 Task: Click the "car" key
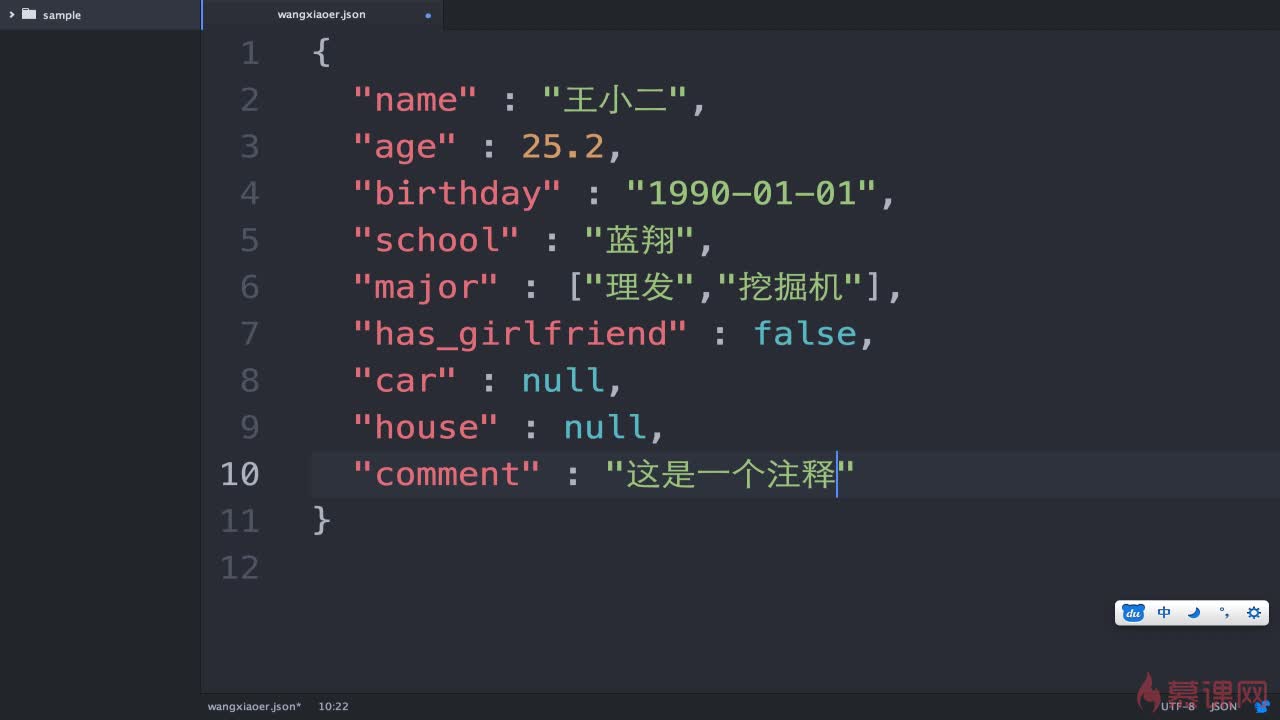pos(404,380)
